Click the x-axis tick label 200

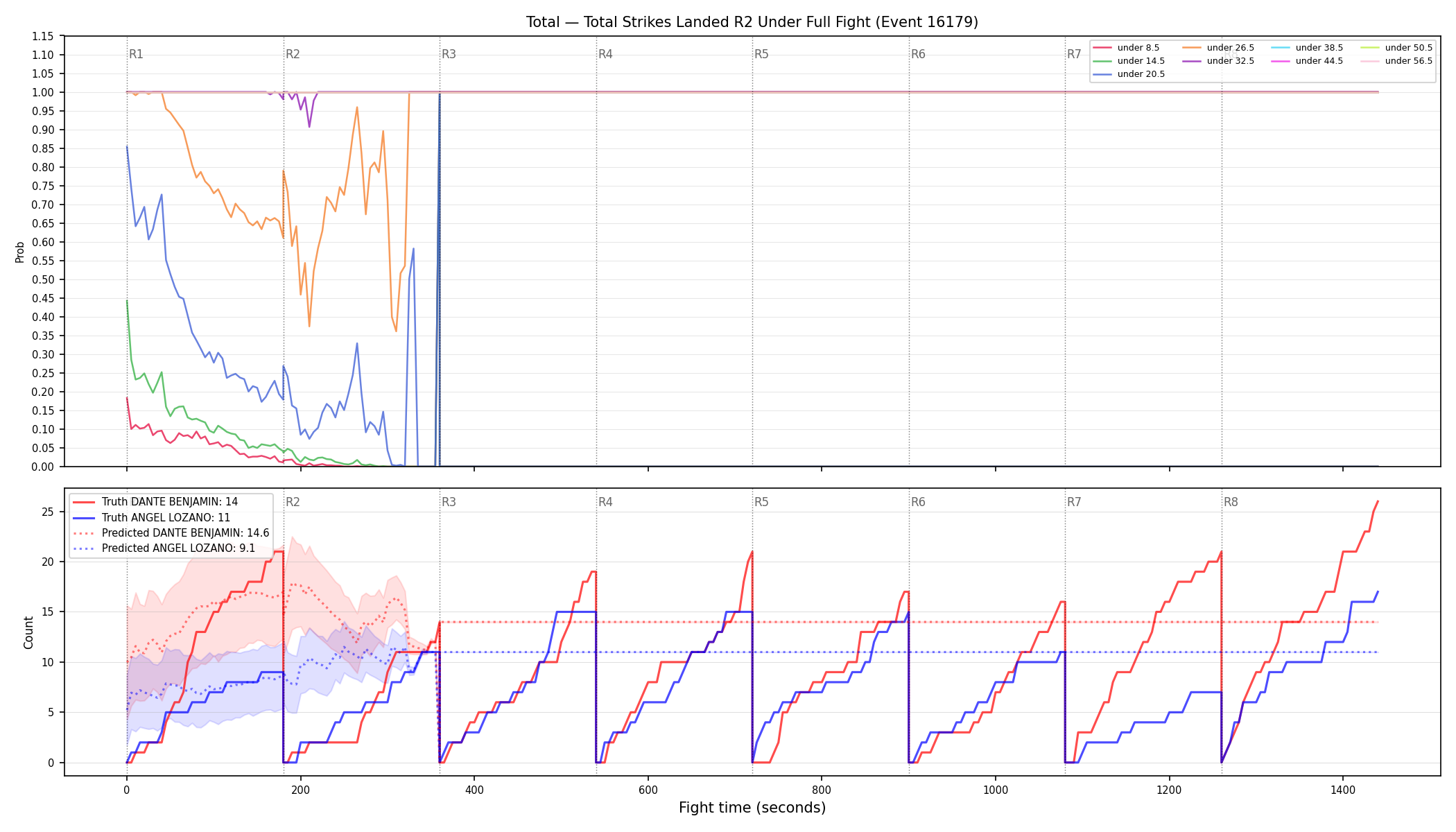300,790
